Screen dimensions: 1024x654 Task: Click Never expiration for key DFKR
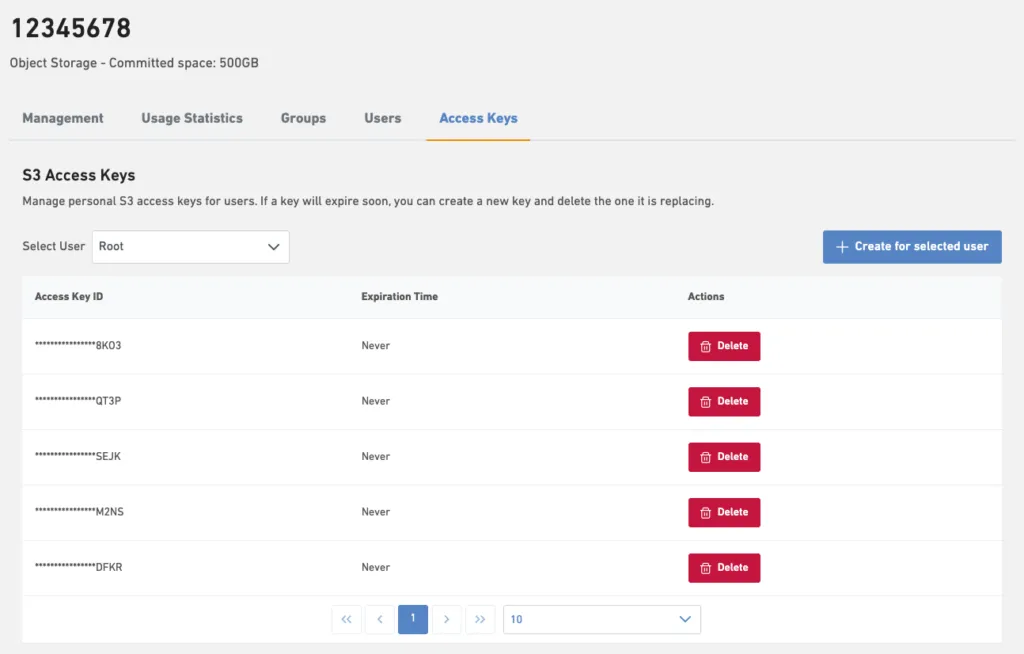click(376, 568)
